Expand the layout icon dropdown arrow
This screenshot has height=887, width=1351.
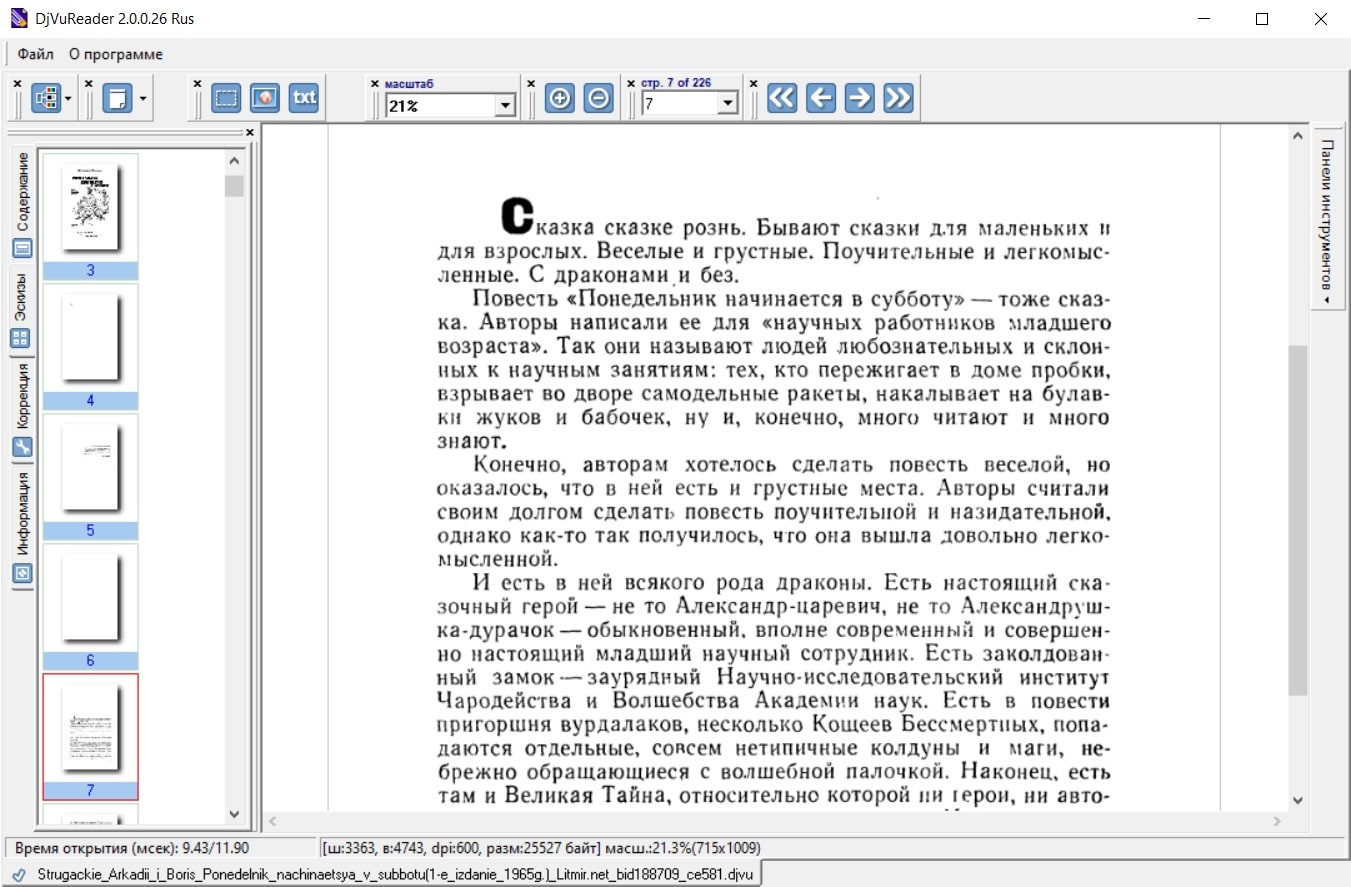[68, 99]
